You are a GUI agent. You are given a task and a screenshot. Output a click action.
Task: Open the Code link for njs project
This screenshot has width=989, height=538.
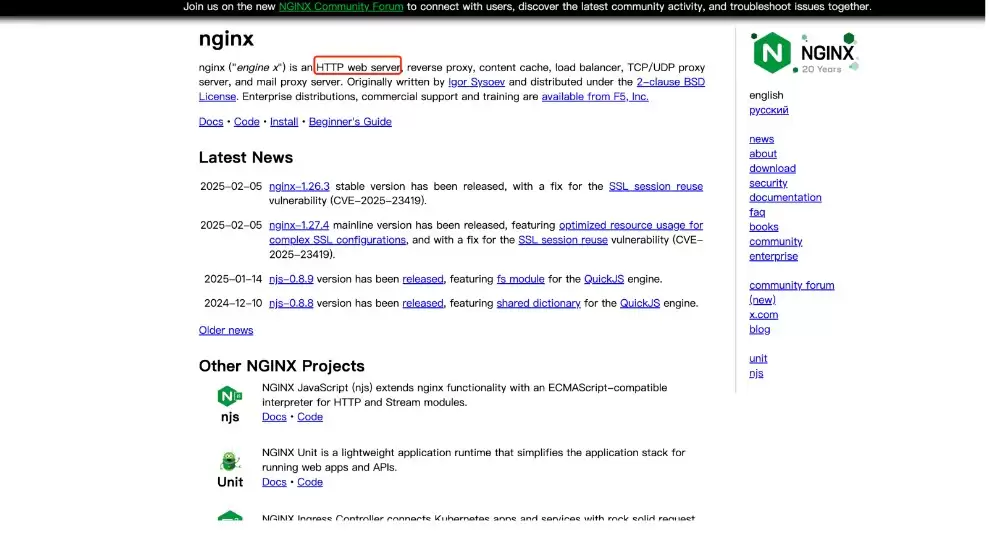(x=310, y=417)
